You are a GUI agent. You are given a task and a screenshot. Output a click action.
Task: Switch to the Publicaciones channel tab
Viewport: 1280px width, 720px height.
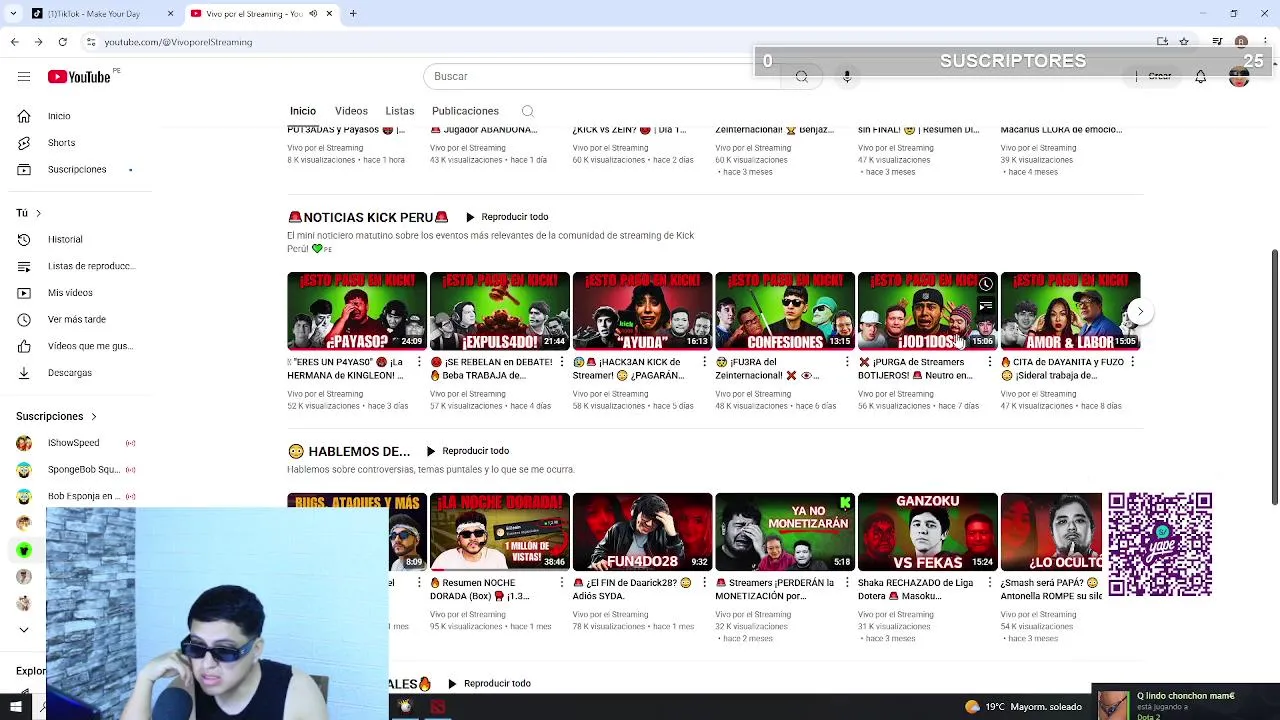[x=465, y=111]
